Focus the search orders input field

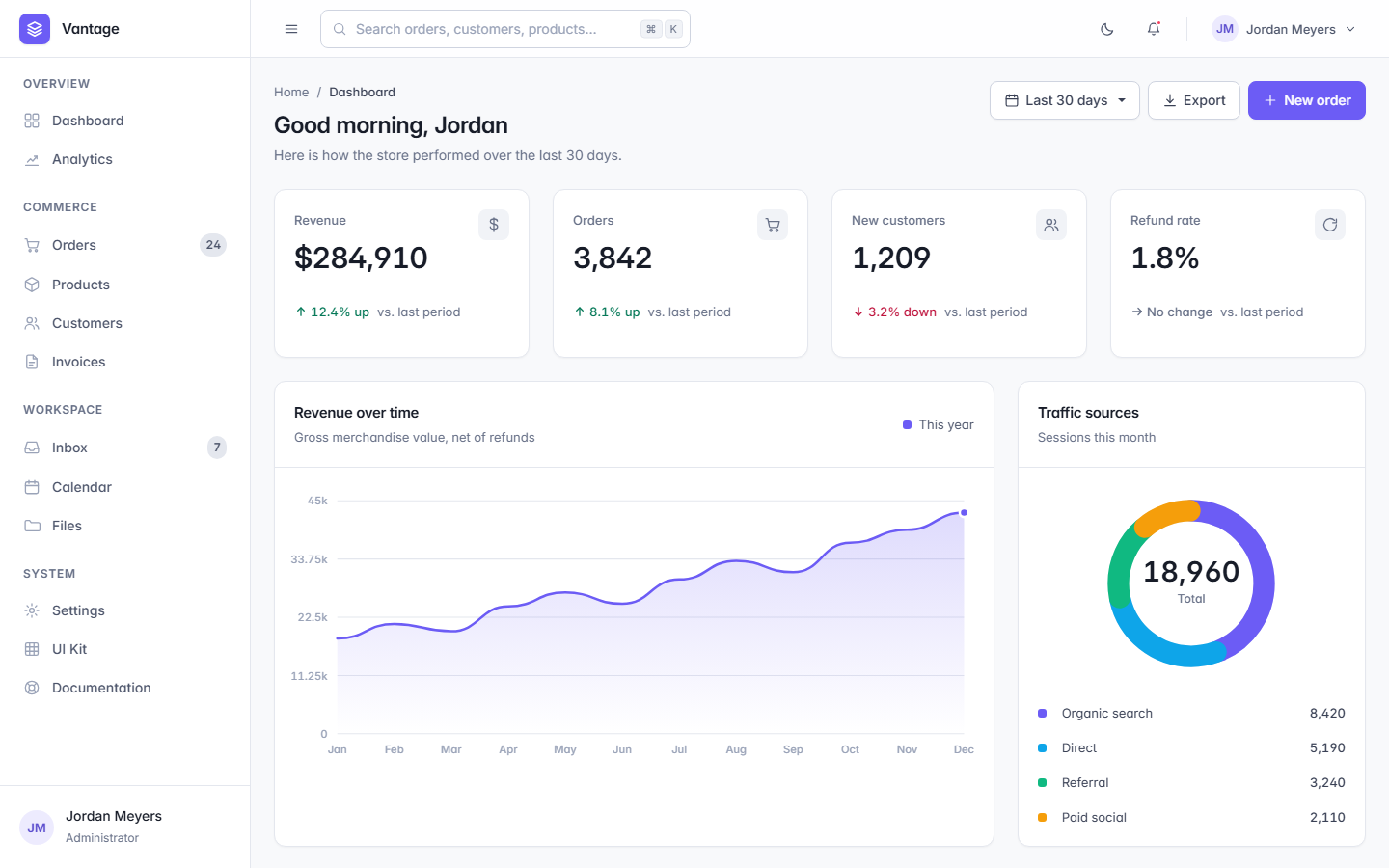coord(505,29)
